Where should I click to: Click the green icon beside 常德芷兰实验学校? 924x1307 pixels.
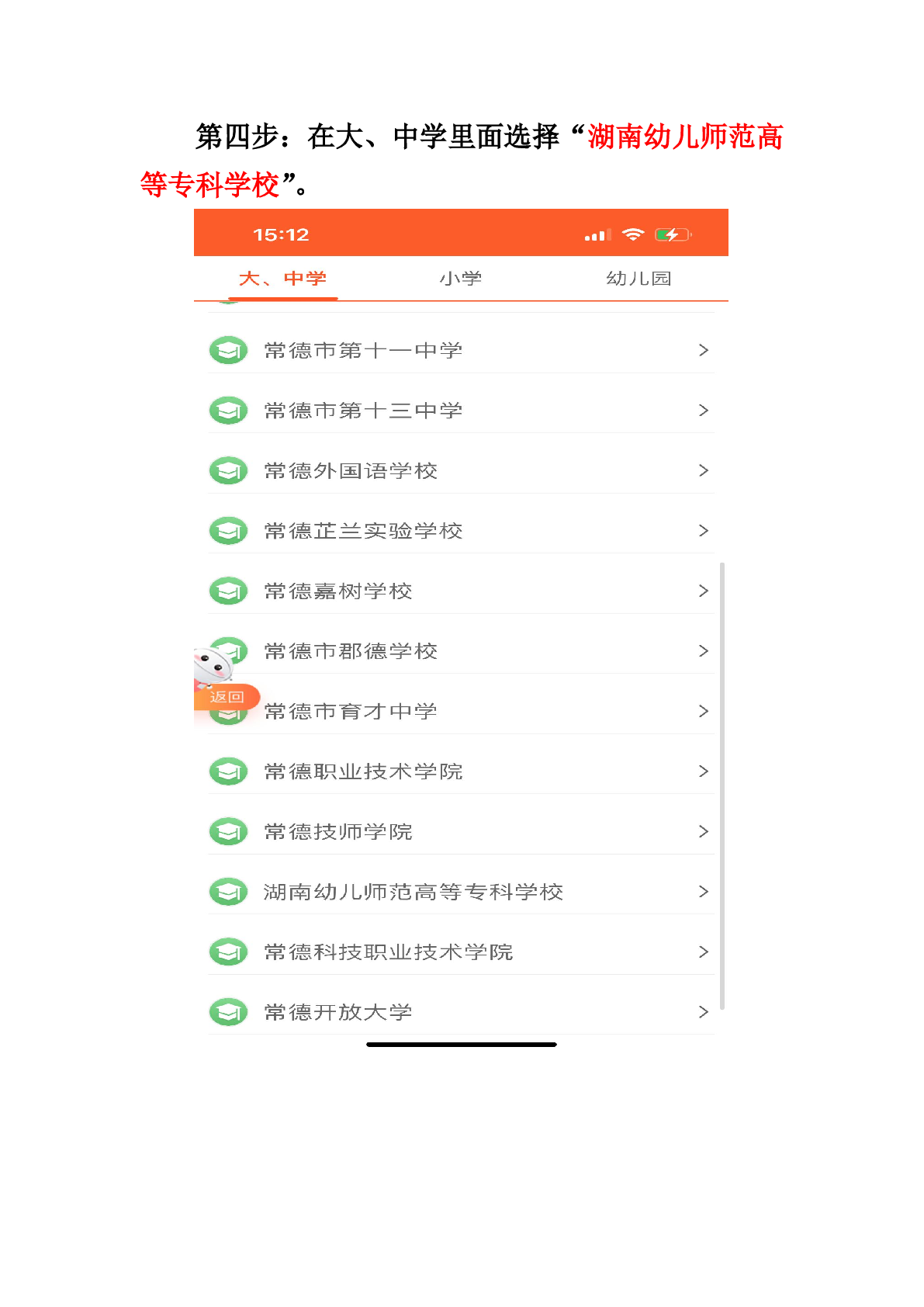pos(228,531)
